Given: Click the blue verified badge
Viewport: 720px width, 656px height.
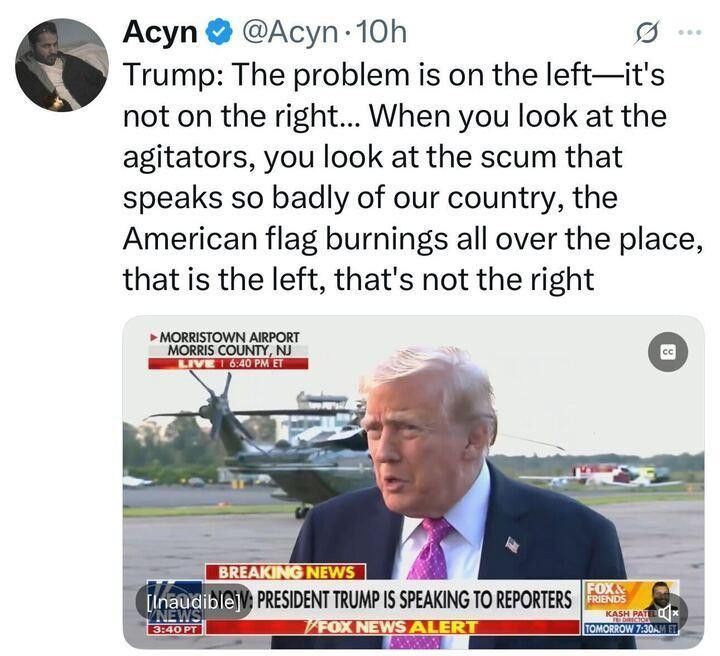Looking at the screenshot, I should click(x=218, y=33).
